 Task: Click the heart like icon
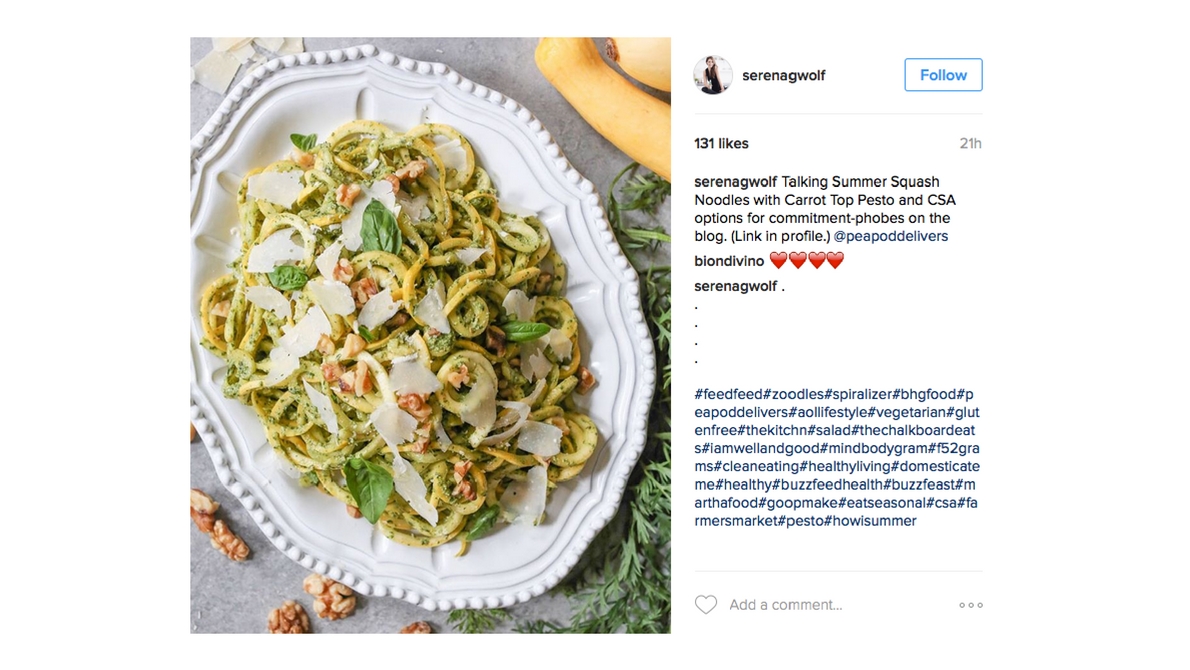click(x=706, y=605)
